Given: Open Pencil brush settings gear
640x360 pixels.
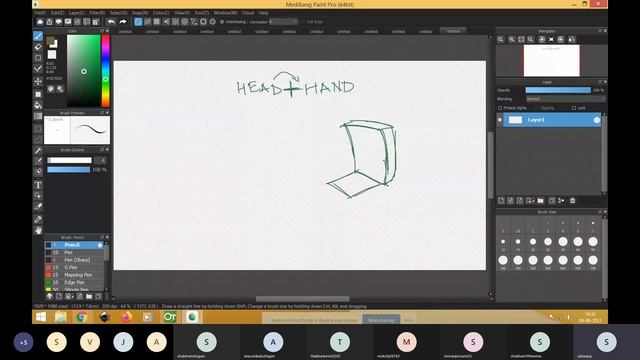Looking at the screenshot, I should pos(100,245).
